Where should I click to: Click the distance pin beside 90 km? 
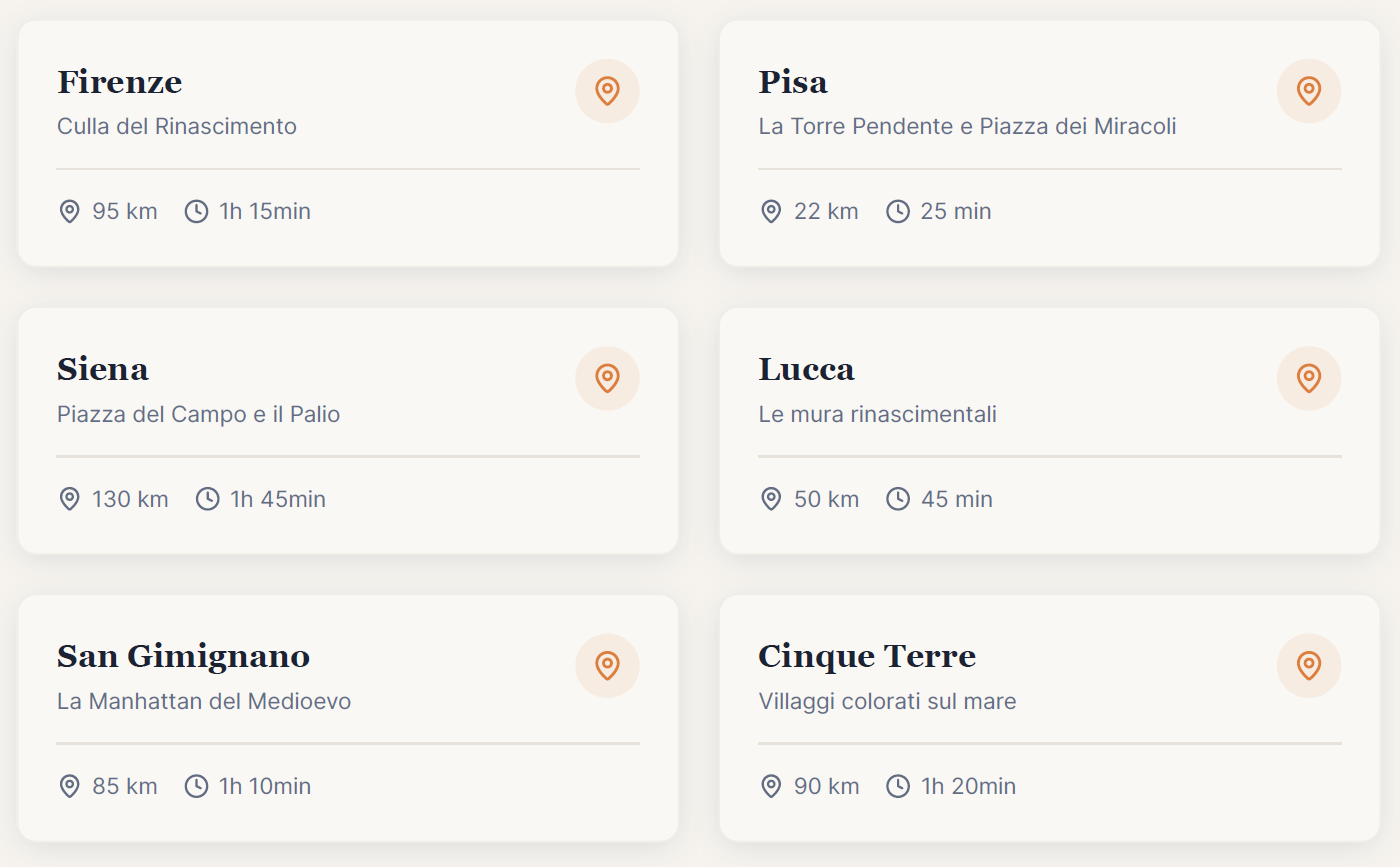tap(771, 786)
